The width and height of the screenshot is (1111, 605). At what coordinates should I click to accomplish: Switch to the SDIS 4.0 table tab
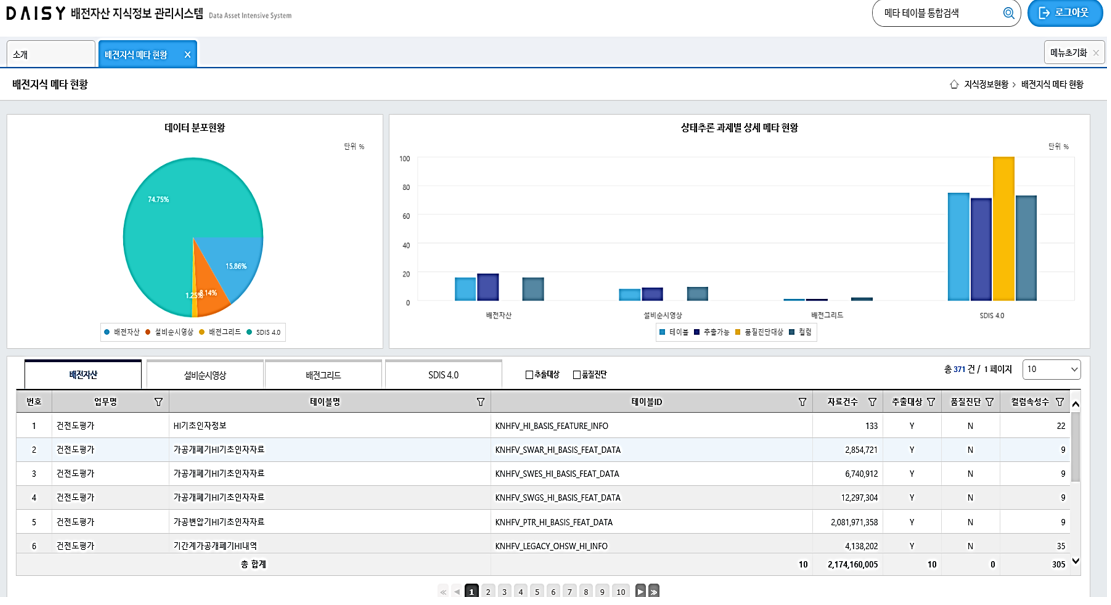443,375
